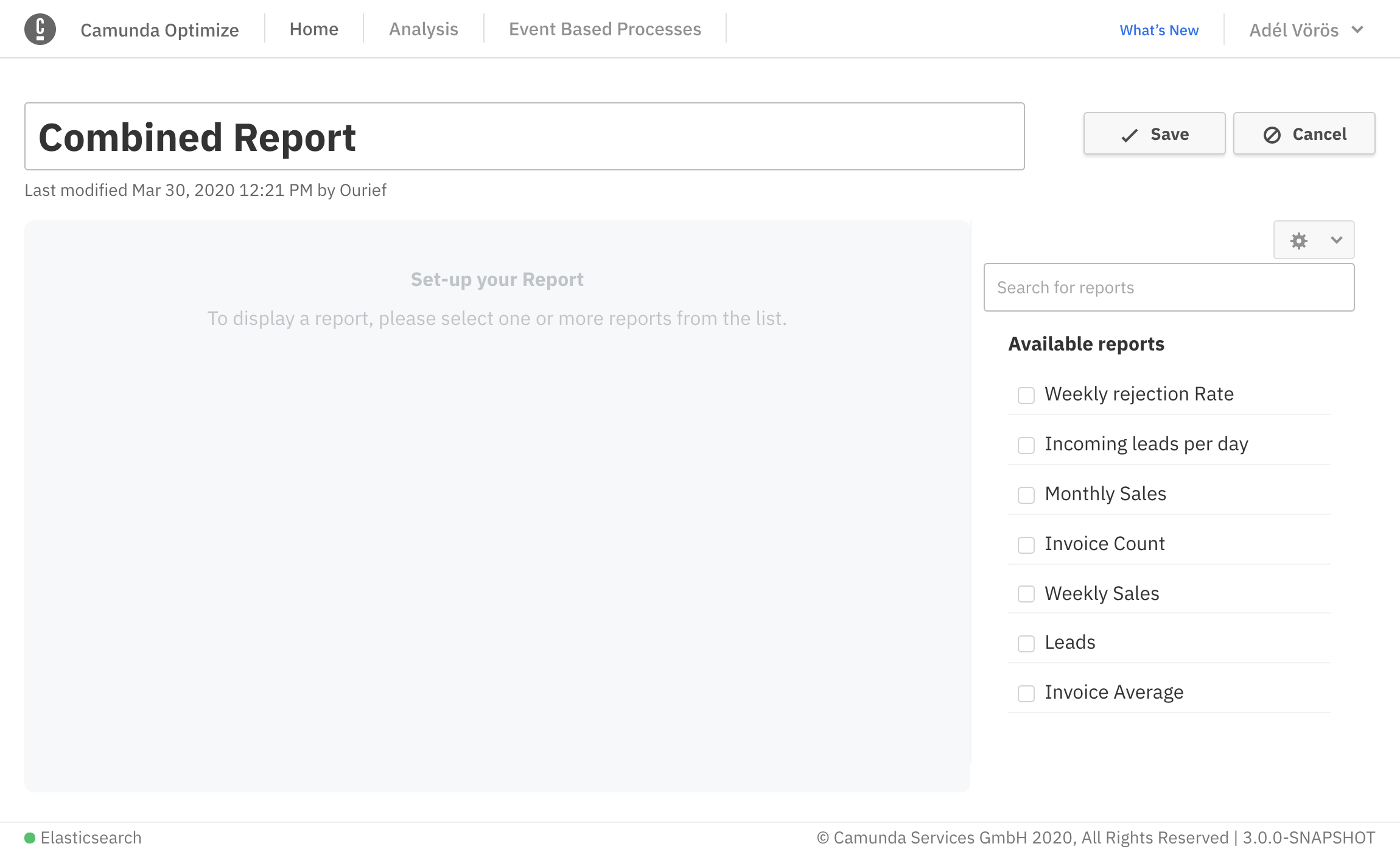The height and width of the screenshot is (852, 1400).
Task: Click the checkmark icon on Save
Action: click(x=1129, y=135)
